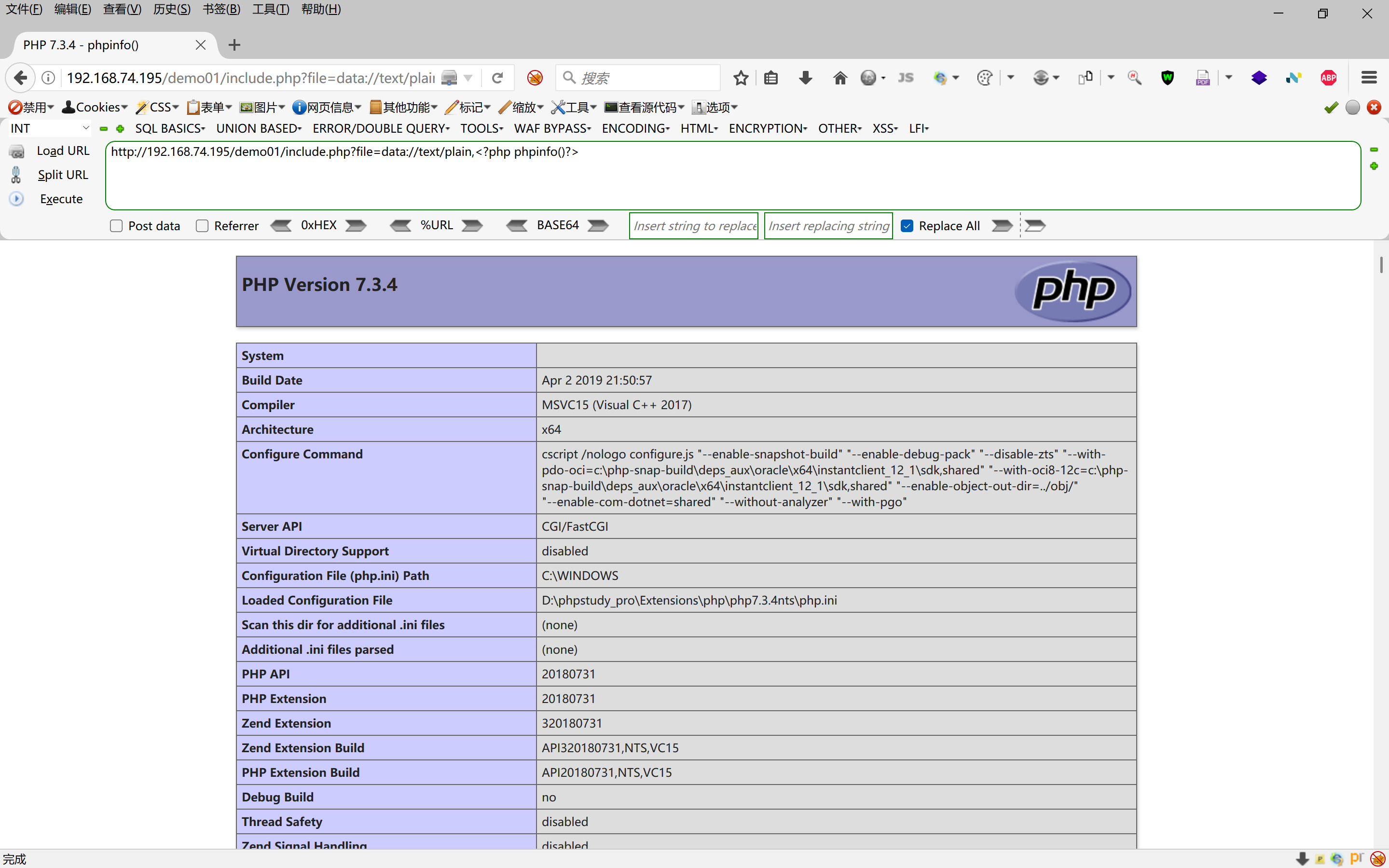Enable the Referrer checkbox

tap(202, 226)
